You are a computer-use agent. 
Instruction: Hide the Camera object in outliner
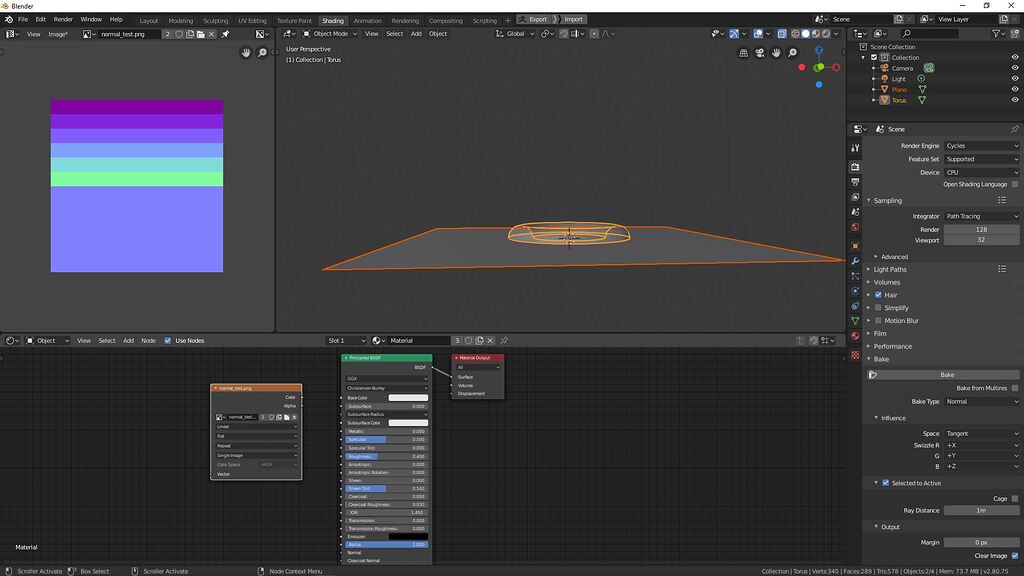click(1015, 68)
